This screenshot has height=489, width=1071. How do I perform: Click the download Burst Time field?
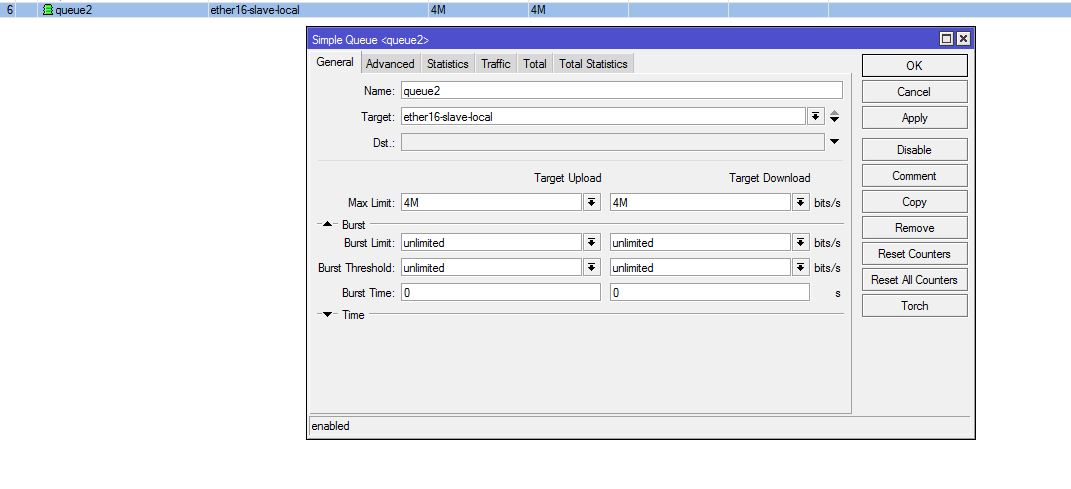(x=710, y=293)
